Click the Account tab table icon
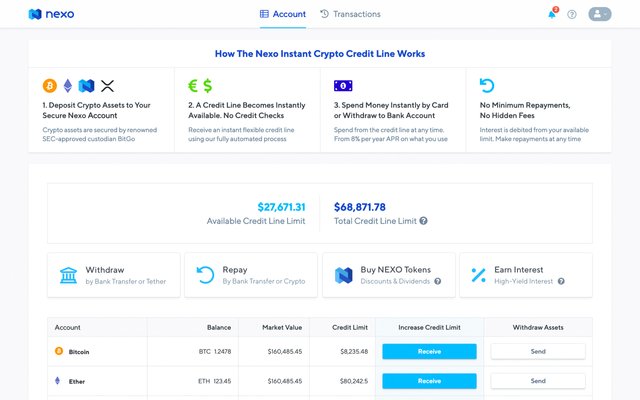640x400 pixels. (x=264, y=14)
